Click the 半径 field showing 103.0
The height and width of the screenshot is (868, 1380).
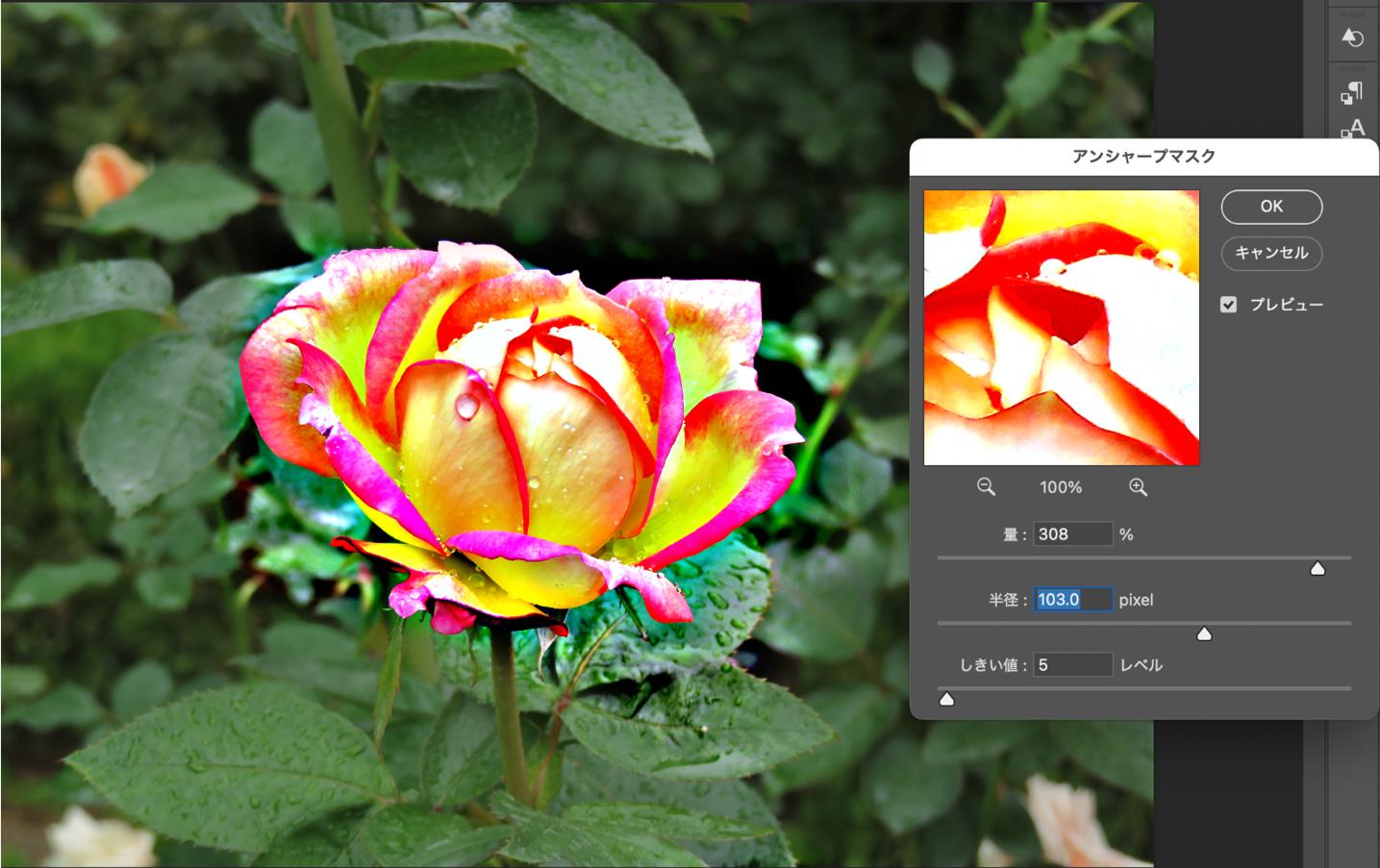pos(1072,600)
